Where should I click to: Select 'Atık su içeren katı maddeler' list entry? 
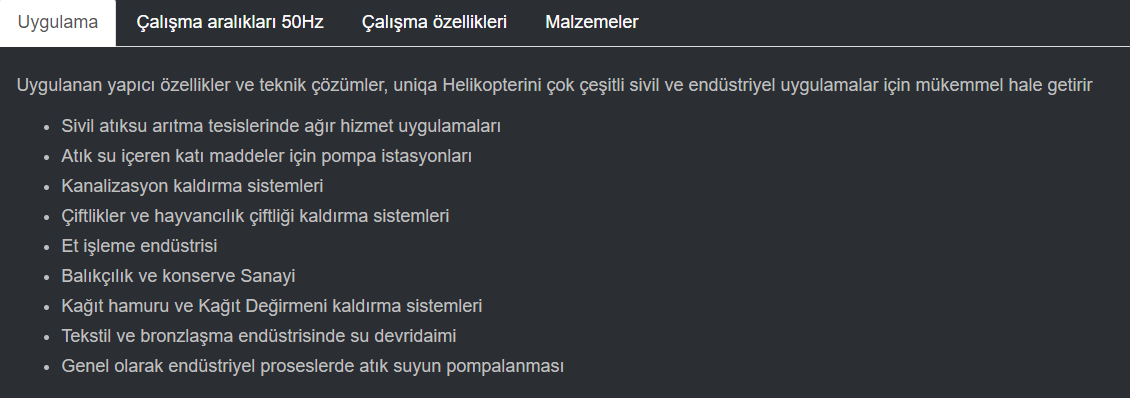pyautogui.click(x=267, y=156)
